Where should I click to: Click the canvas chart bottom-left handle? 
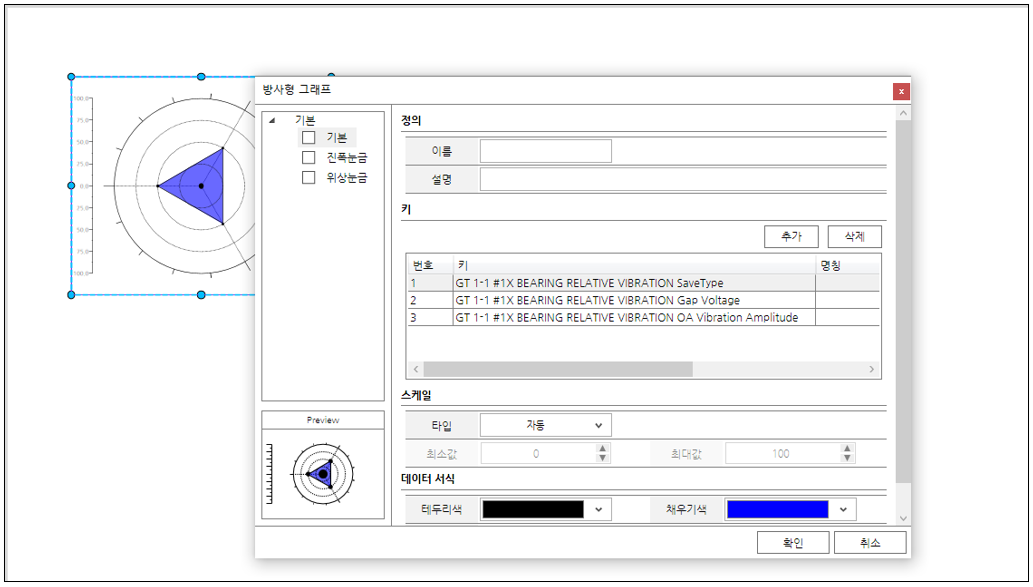tap(71, 294)
